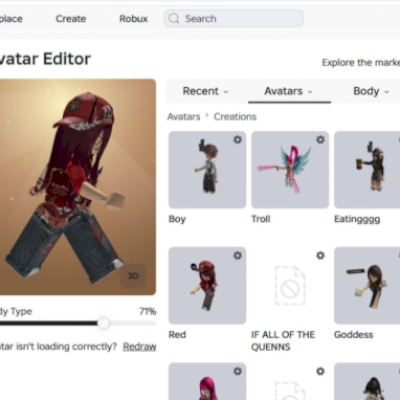Screen dimensions: 400x400
Task: Toggle the 3D avatar view button
Action: tap(133, 276)
